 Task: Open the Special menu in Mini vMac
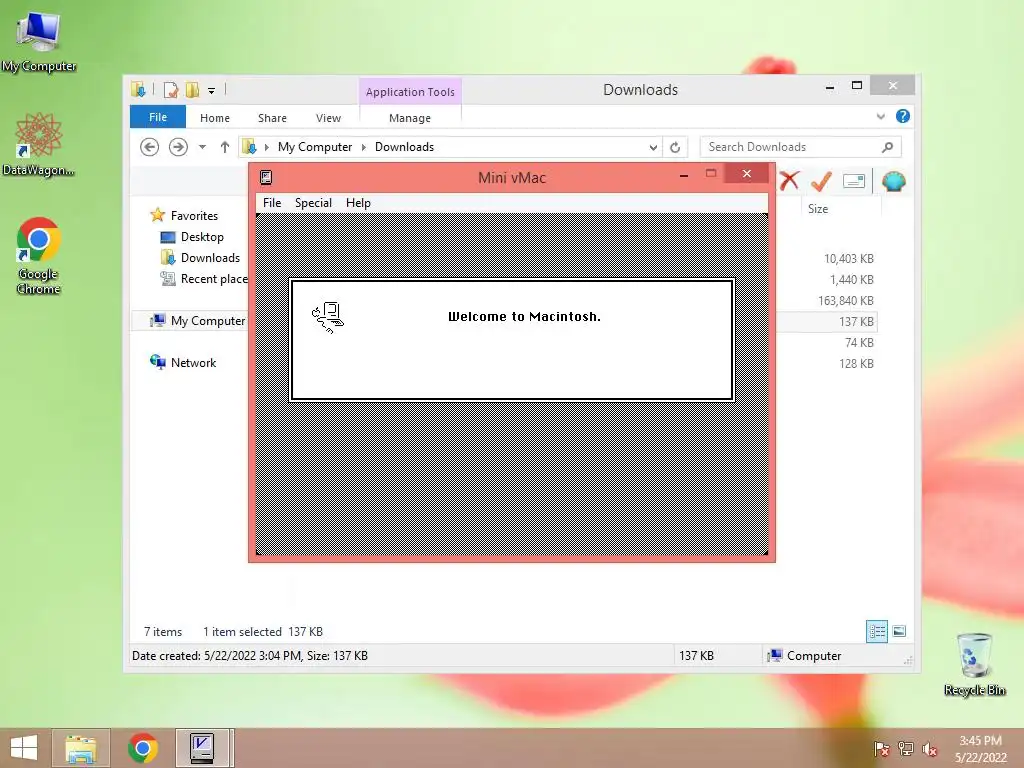click(313, 203)
